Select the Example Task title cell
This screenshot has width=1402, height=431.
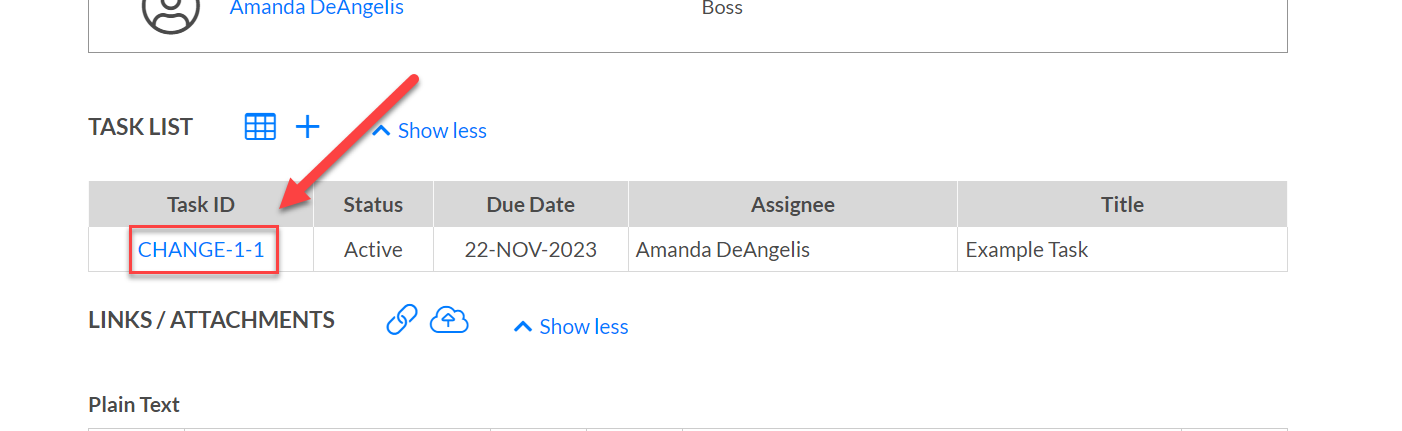1122,250
